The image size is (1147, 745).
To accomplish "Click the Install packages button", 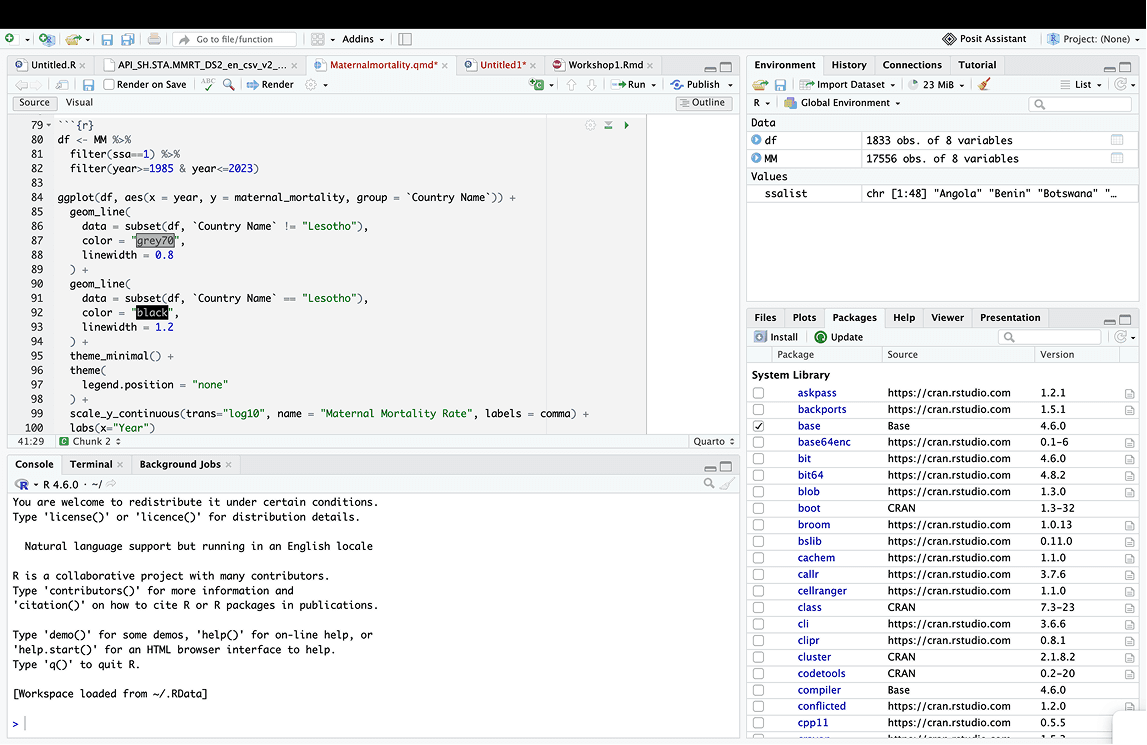I will (x=776, y=337).
